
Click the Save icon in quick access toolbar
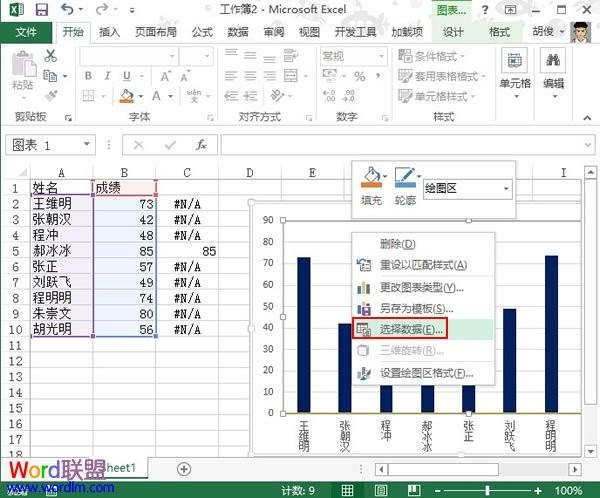pyautogui.click(x=41, y=10)
